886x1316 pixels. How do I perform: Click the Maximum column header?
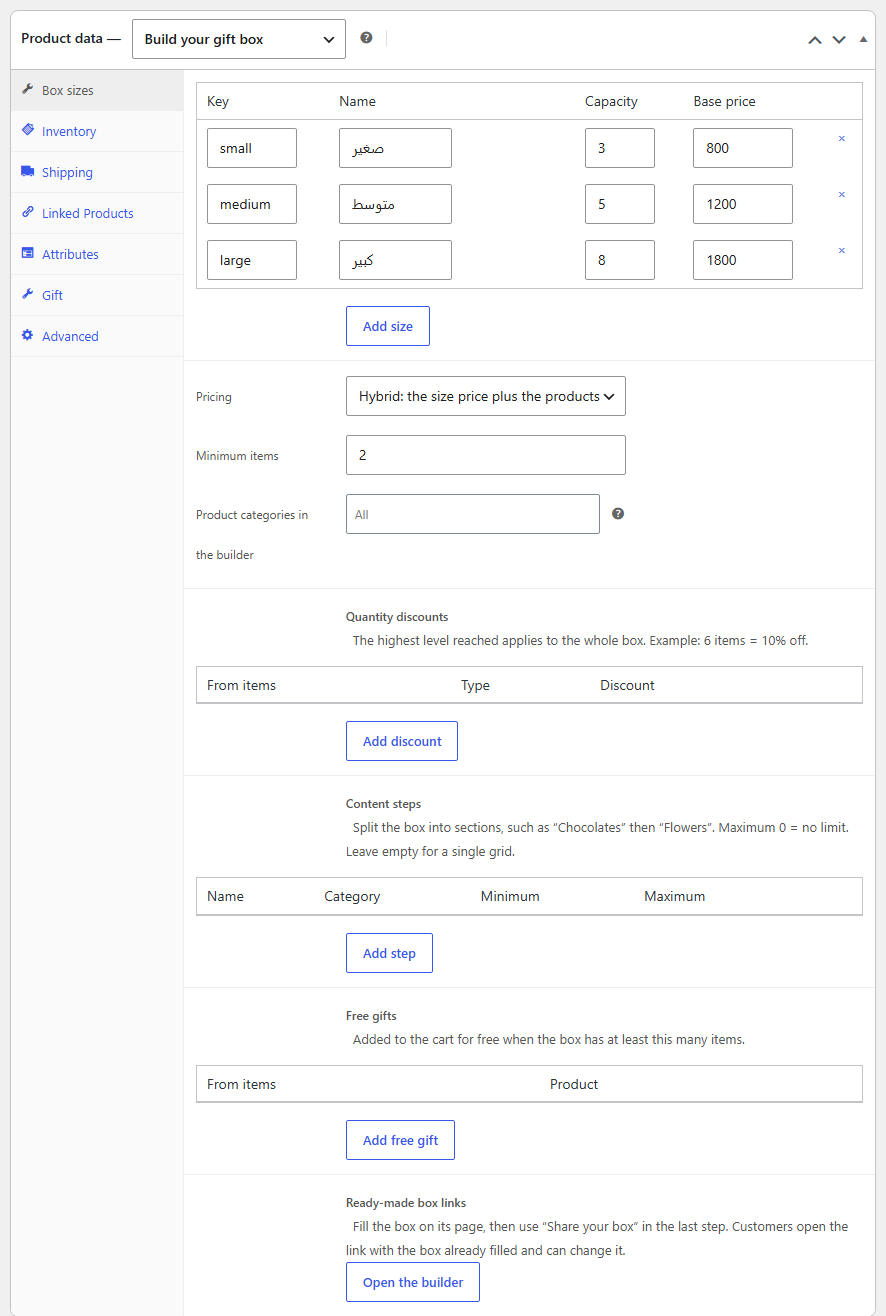(x=674, y=896)
